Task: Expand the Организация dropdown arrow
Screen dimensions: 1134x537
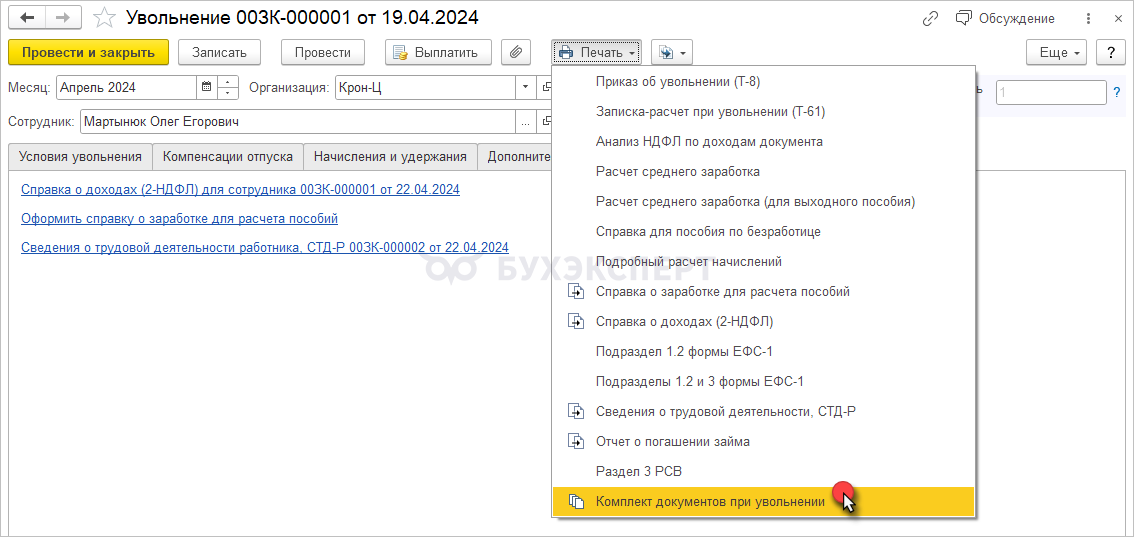Action: click(525, 88)
